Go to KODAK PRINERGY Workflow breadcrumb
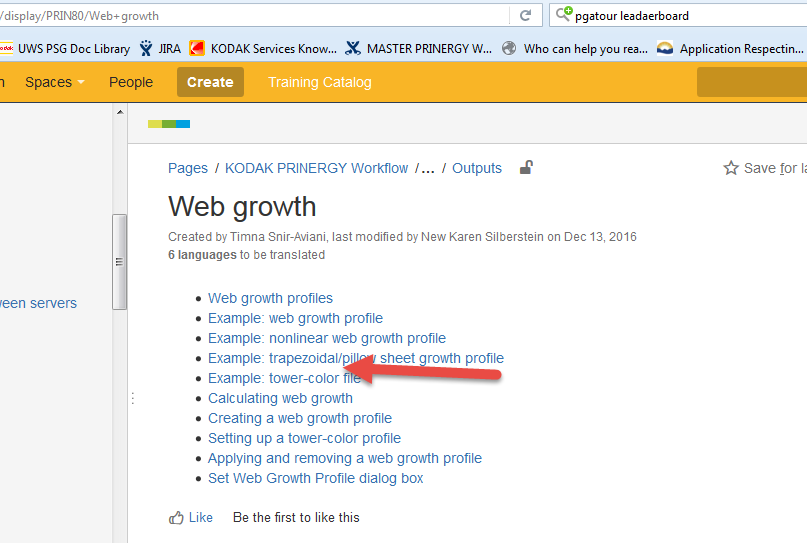Viewport: 807px width, 543px height. coord(317,168)
